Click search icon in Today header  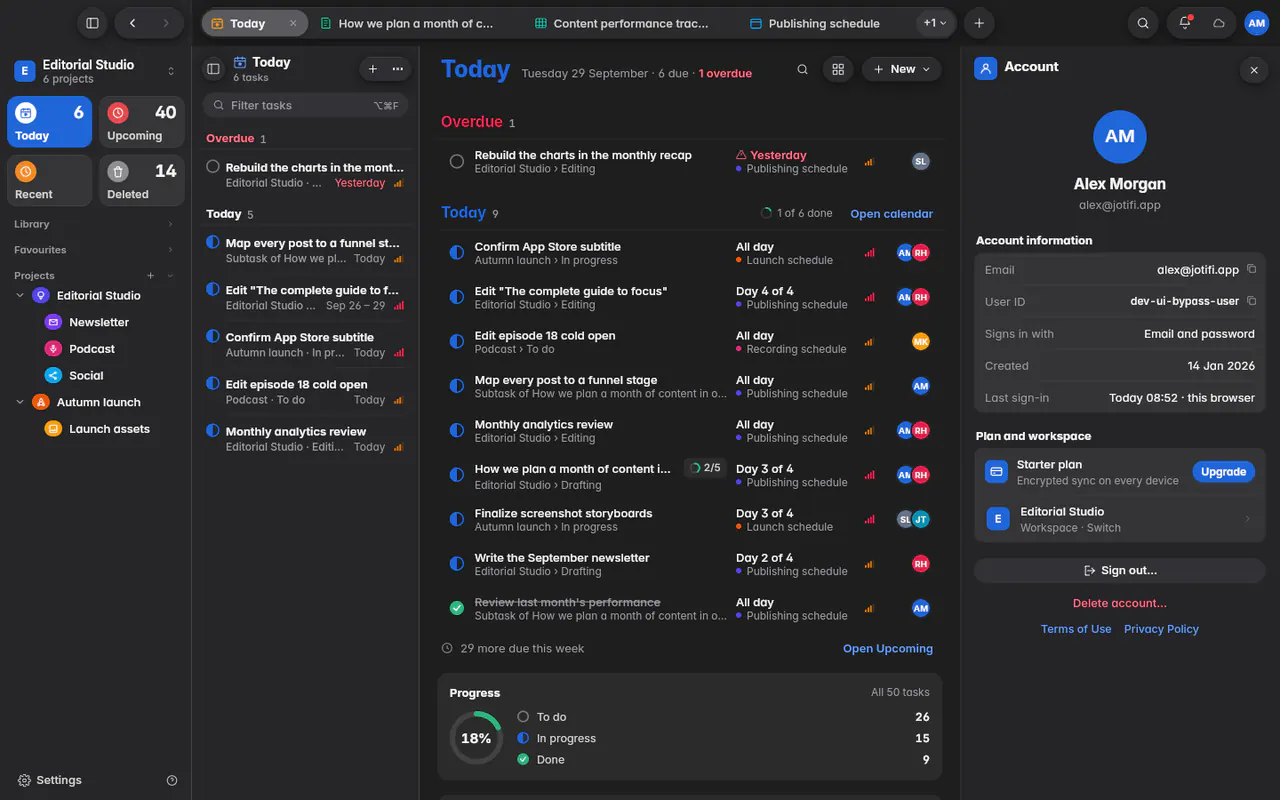[x=802, y=69]
